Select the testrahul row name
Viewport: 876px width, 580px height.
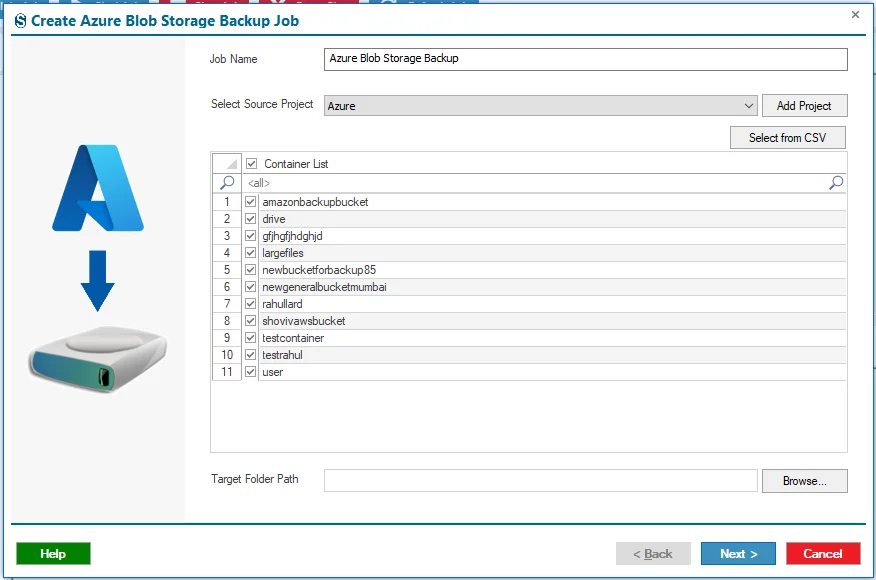click(x=282, y=355)
